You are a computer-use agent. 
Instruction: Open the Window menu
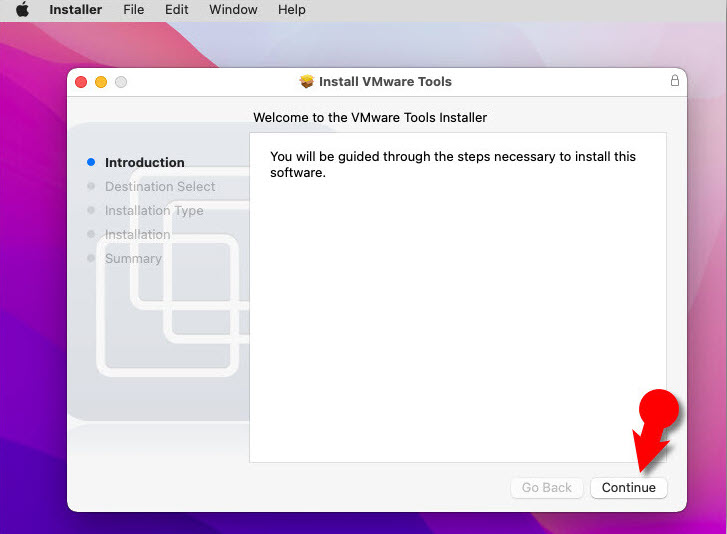click(x=233, y=10)
